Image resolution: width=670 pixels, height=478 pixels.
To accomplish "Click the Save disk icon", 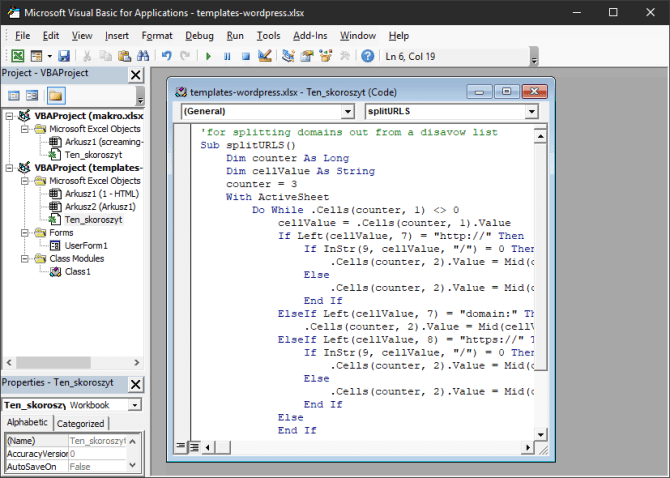I will (x=64, y=56).
